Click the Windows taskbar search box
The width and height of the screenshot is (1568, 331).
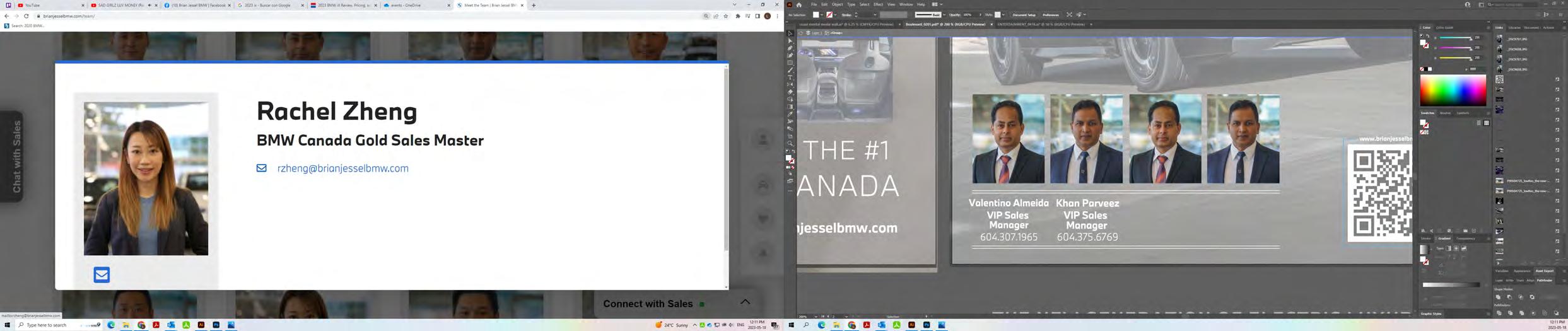(58, 325)
